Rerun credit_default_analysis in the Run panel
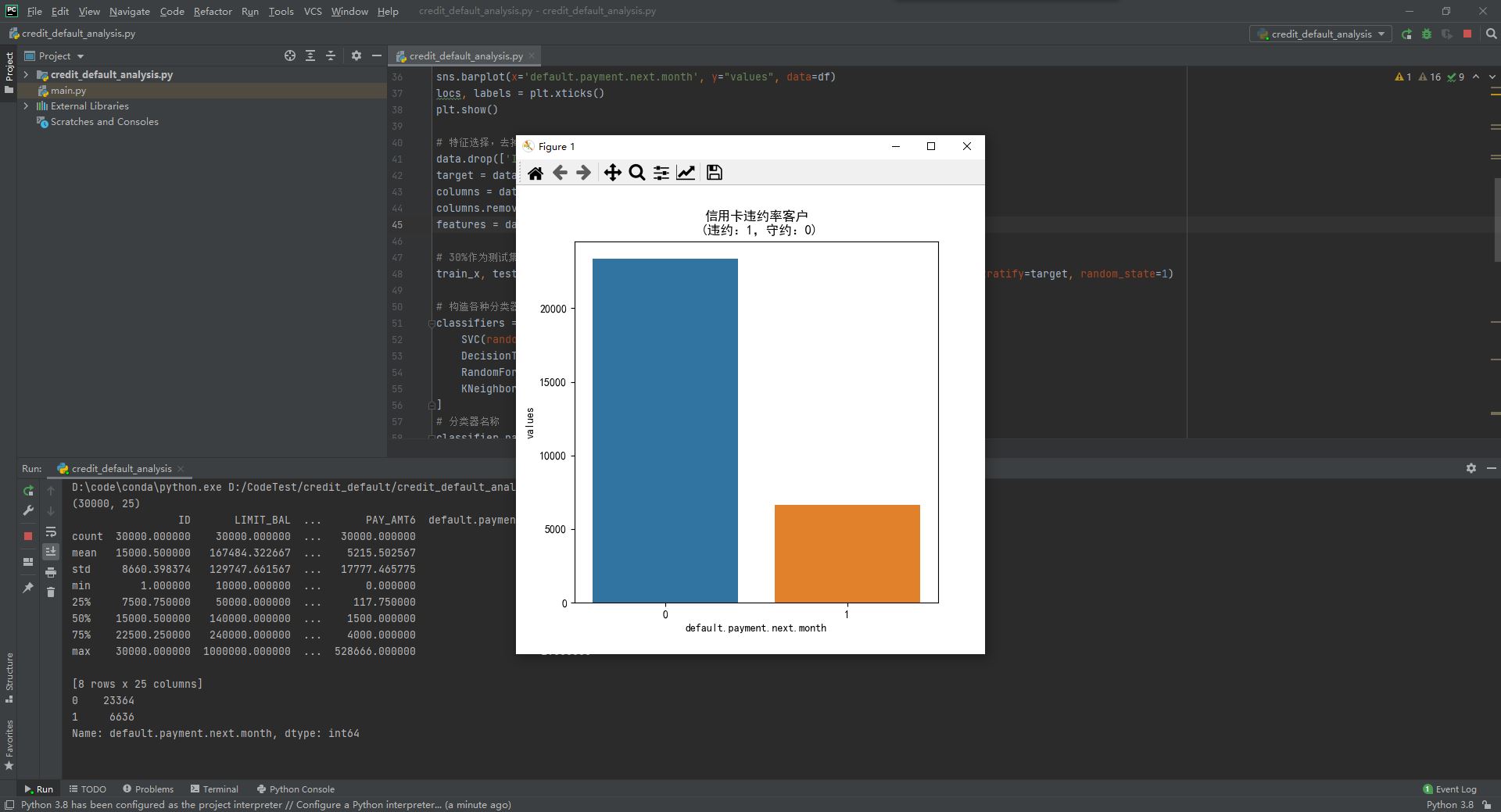 click(x=28, y=491)
